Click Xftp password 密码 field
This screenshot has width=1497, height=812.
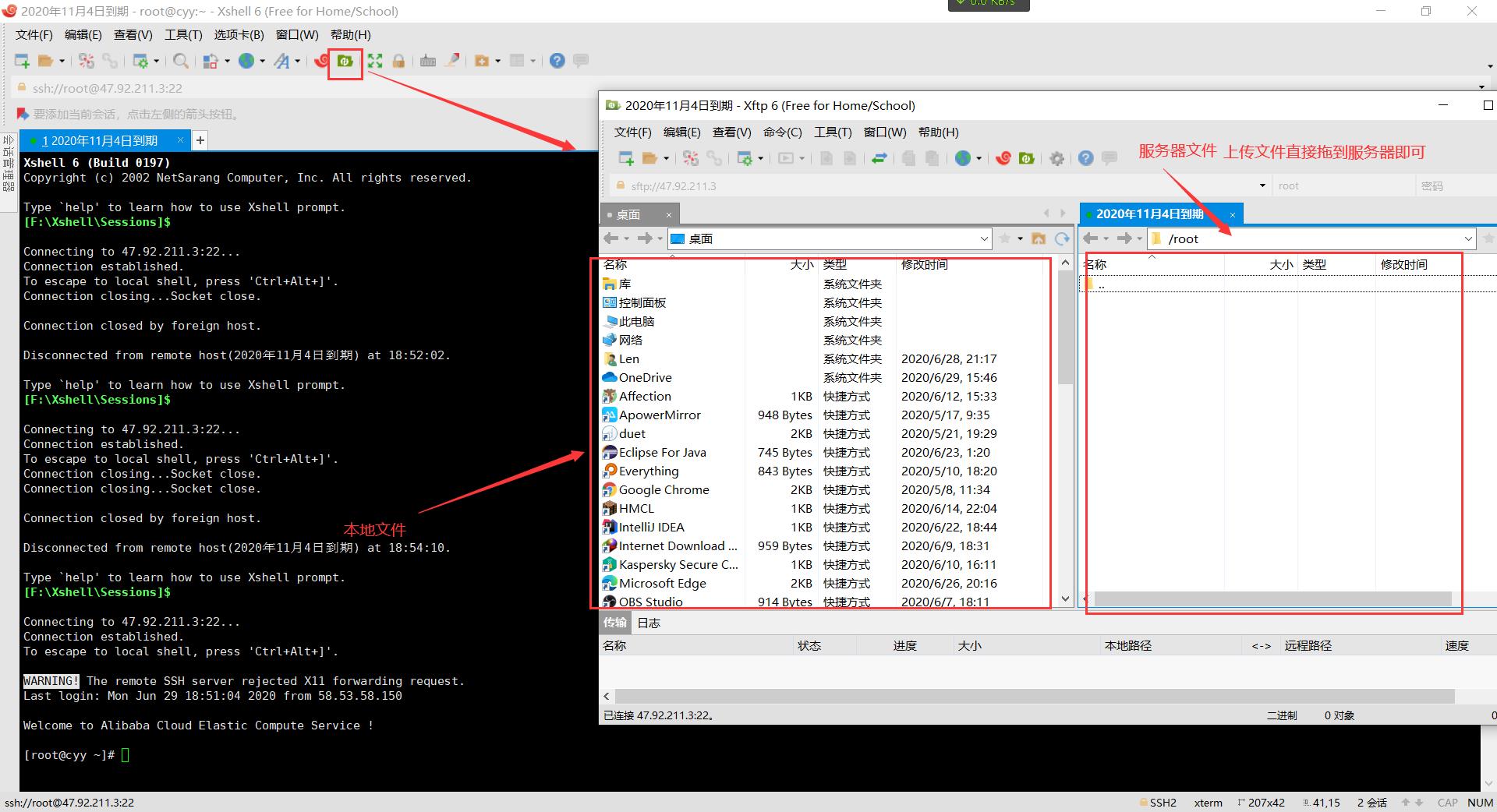(x=1455, y=185)
